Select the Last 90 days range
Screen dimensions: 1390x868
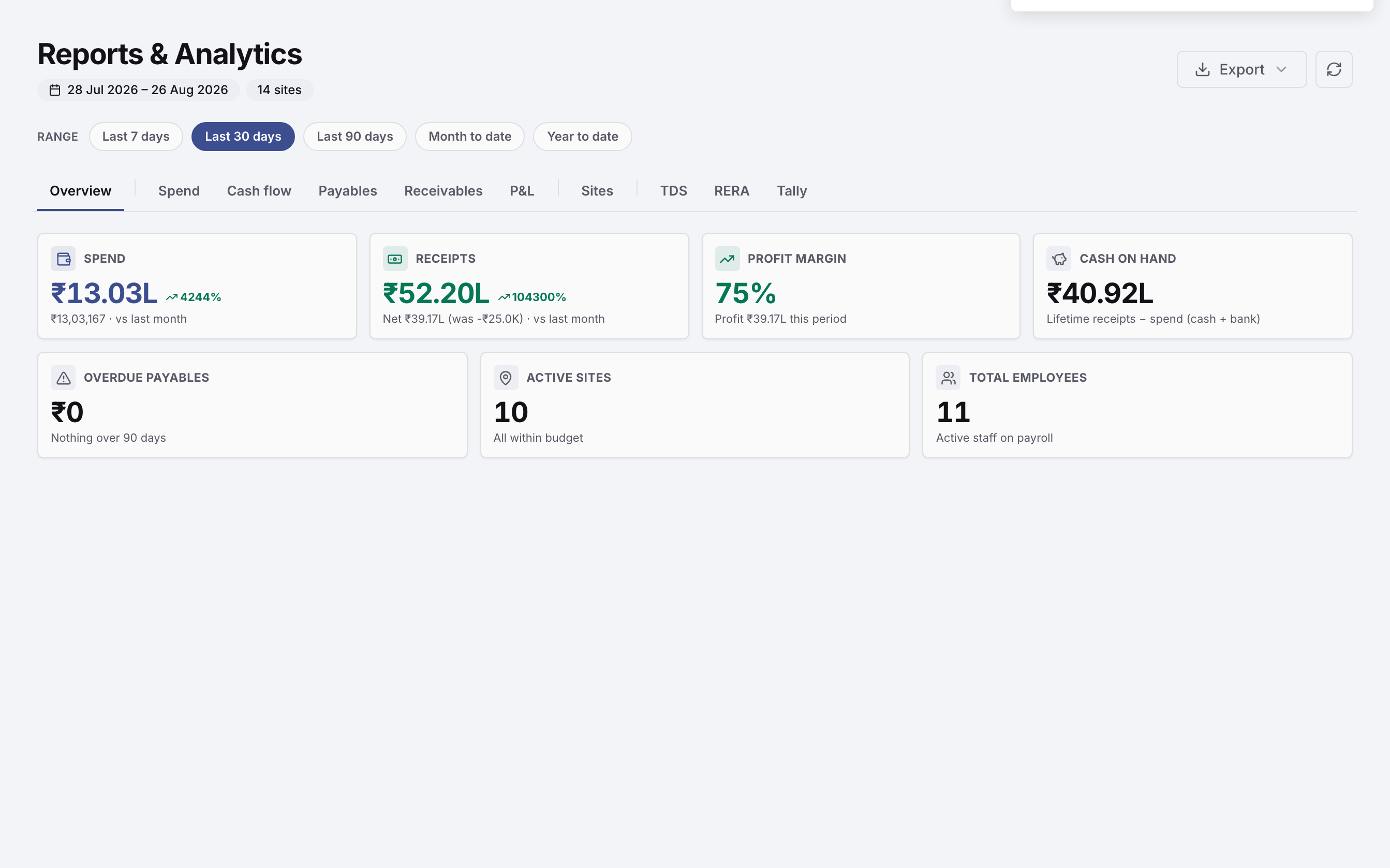(x=355, y=137)
